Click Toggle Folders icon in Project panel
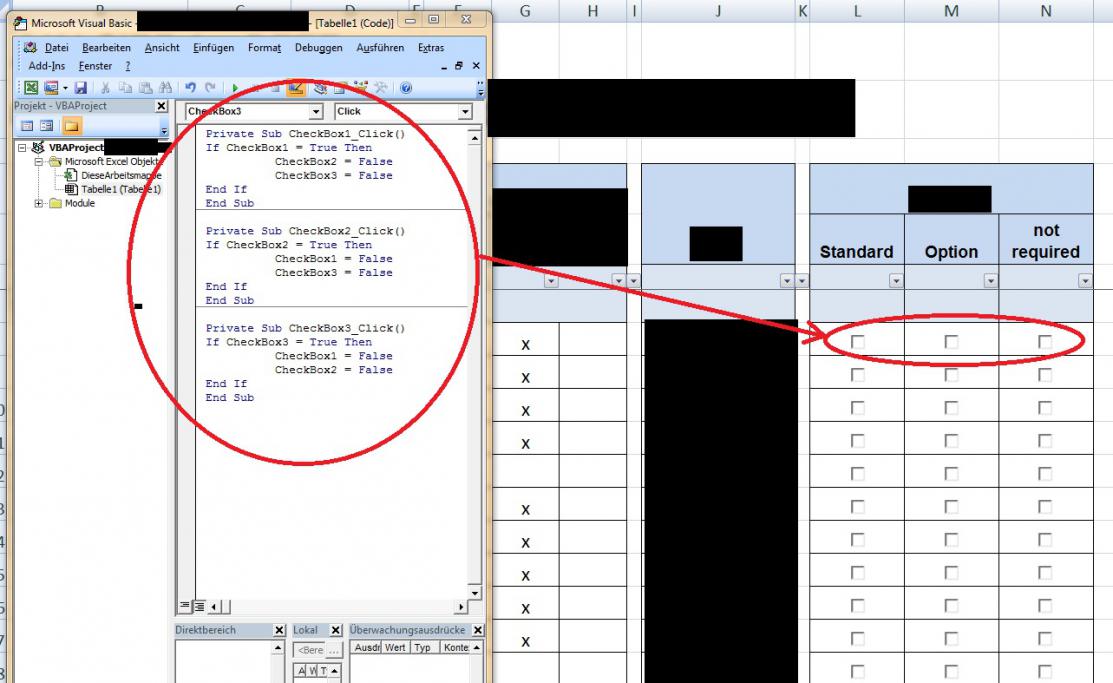 pos(72,126)
